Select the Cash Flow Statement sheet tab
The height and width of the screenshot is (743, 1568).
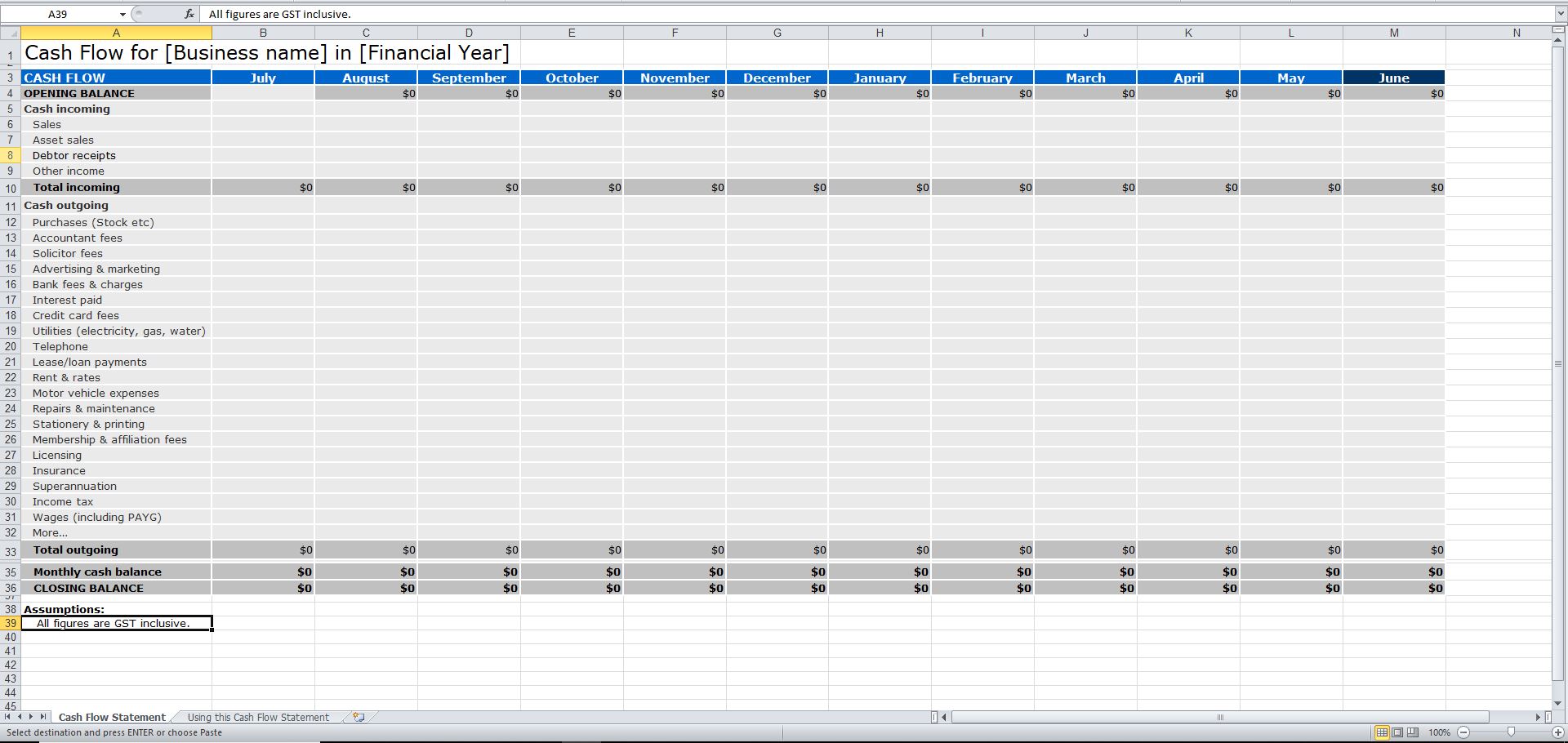tap(113, 717)
